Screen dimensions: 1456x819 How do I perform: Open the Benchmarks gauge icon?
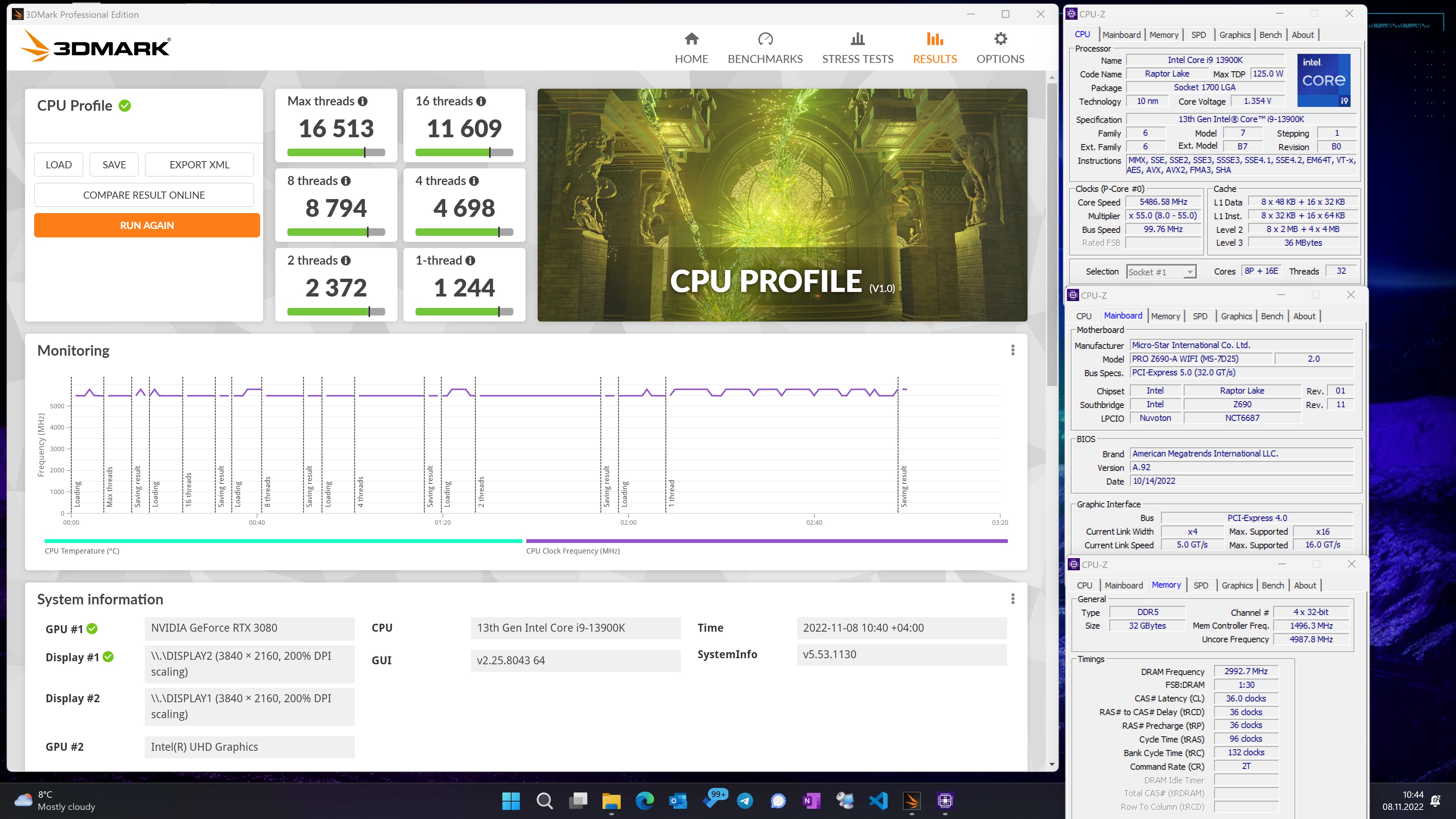765,39
